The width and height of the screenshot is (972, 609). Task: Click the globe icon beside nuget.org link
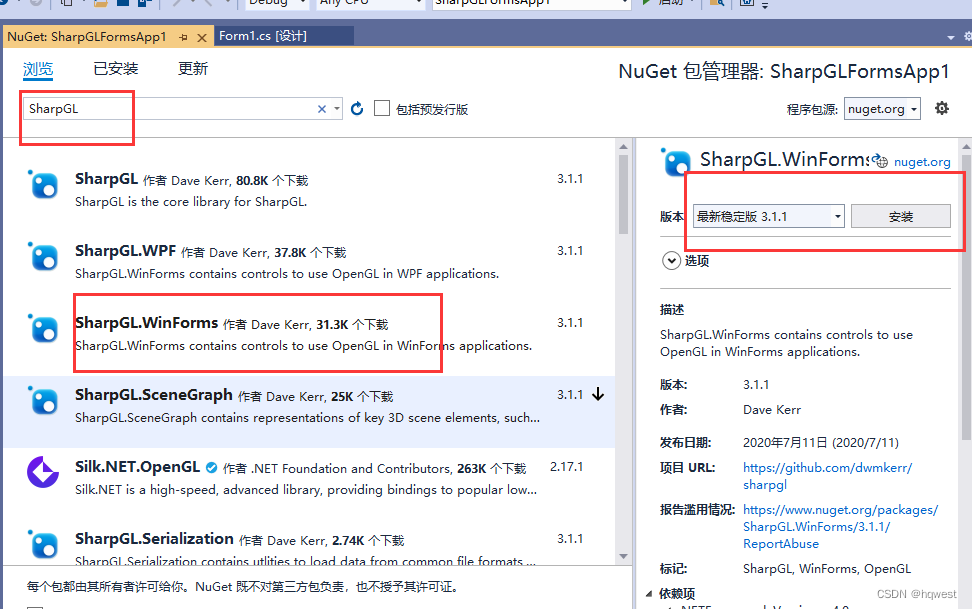click(x=881, y=161)
